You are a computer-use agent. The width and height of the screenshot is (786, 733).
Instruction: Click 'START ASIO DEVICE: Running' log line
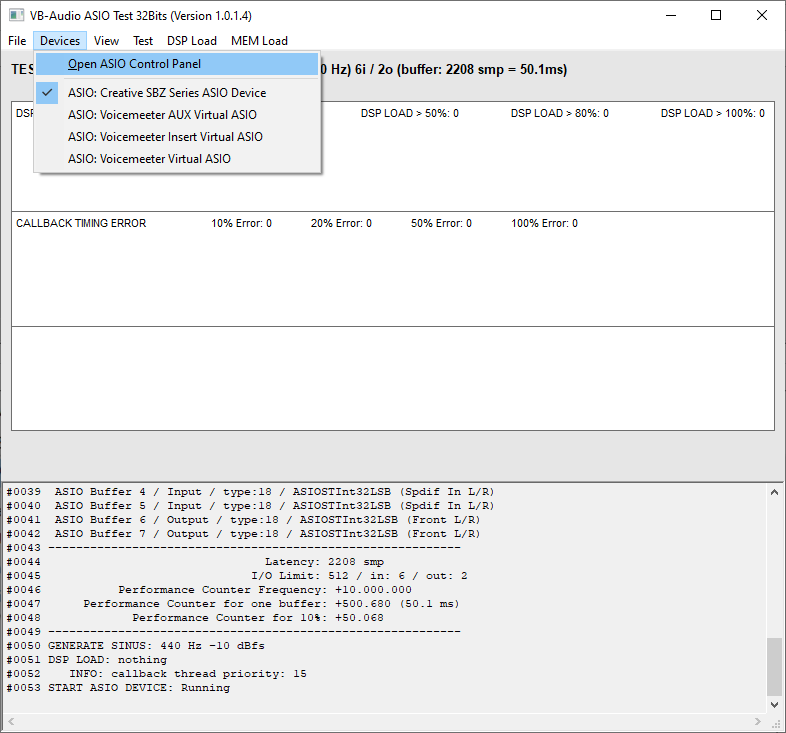[139, 688]
